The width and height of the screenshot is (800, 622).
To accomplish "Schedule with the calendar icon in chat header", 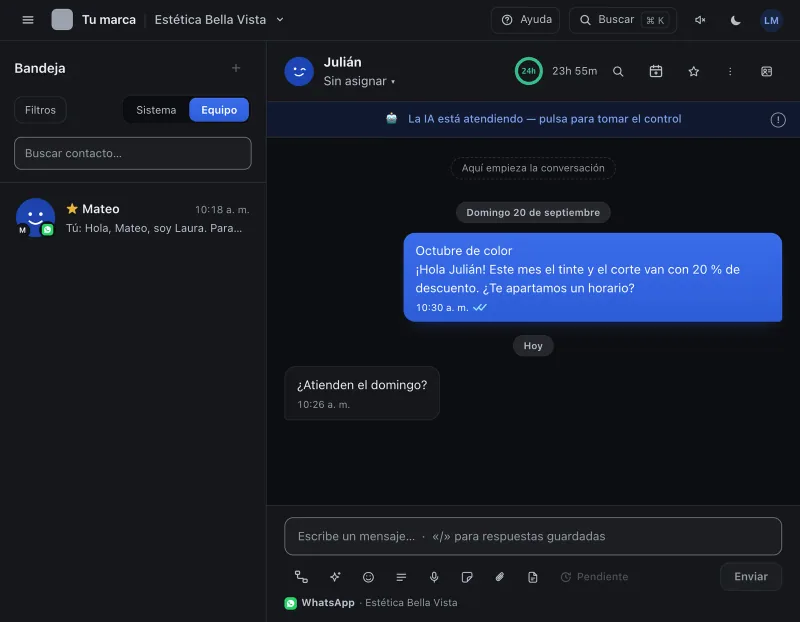I will click(x=656, y=71).
